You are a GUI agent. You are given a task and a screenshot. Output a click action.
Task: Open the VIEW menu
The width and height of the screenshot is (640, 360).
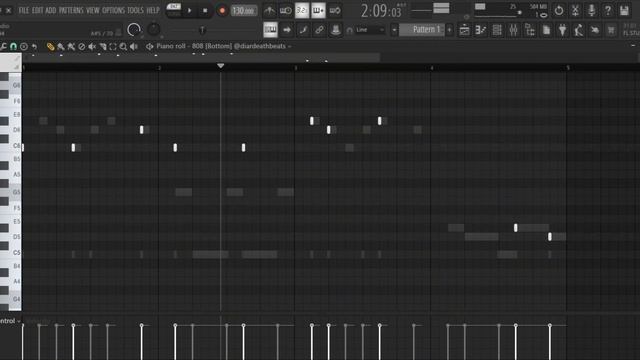click(x=93, y=10)
